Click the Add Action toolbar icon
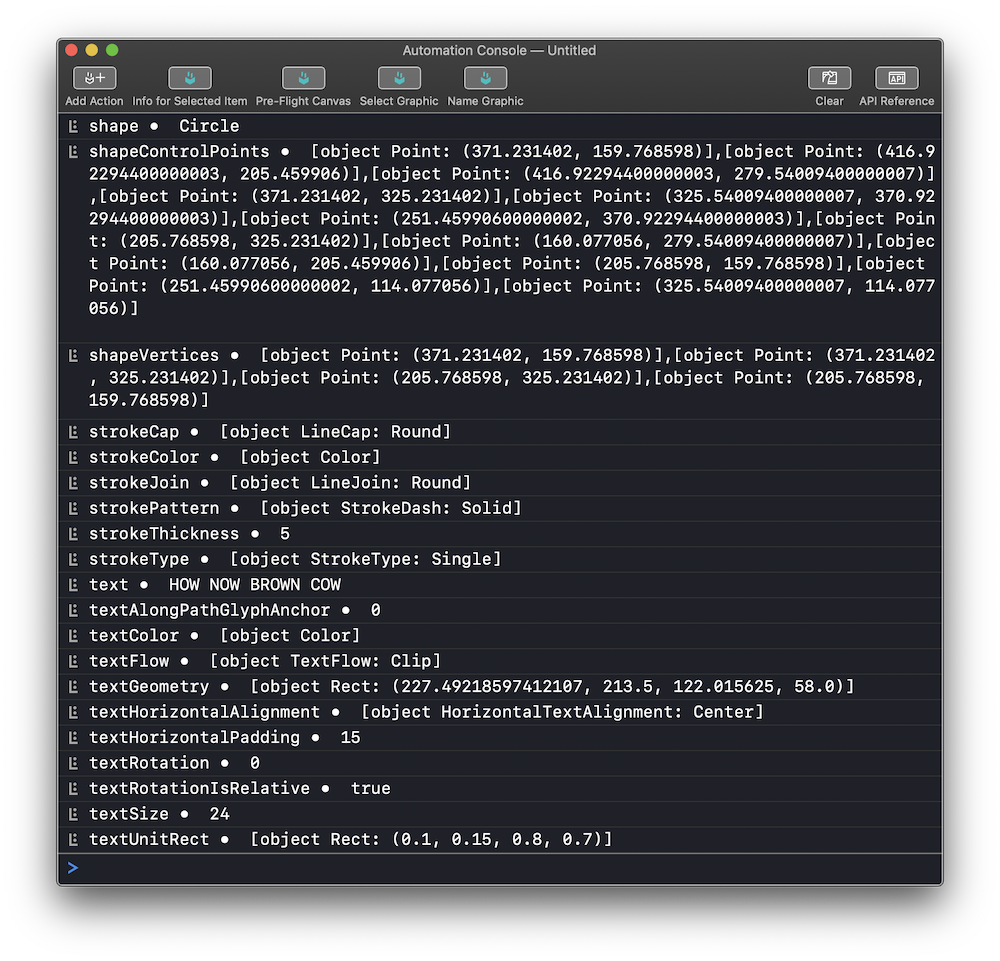Viewport: 1000px width, 961px height. [x=95, y=78]
